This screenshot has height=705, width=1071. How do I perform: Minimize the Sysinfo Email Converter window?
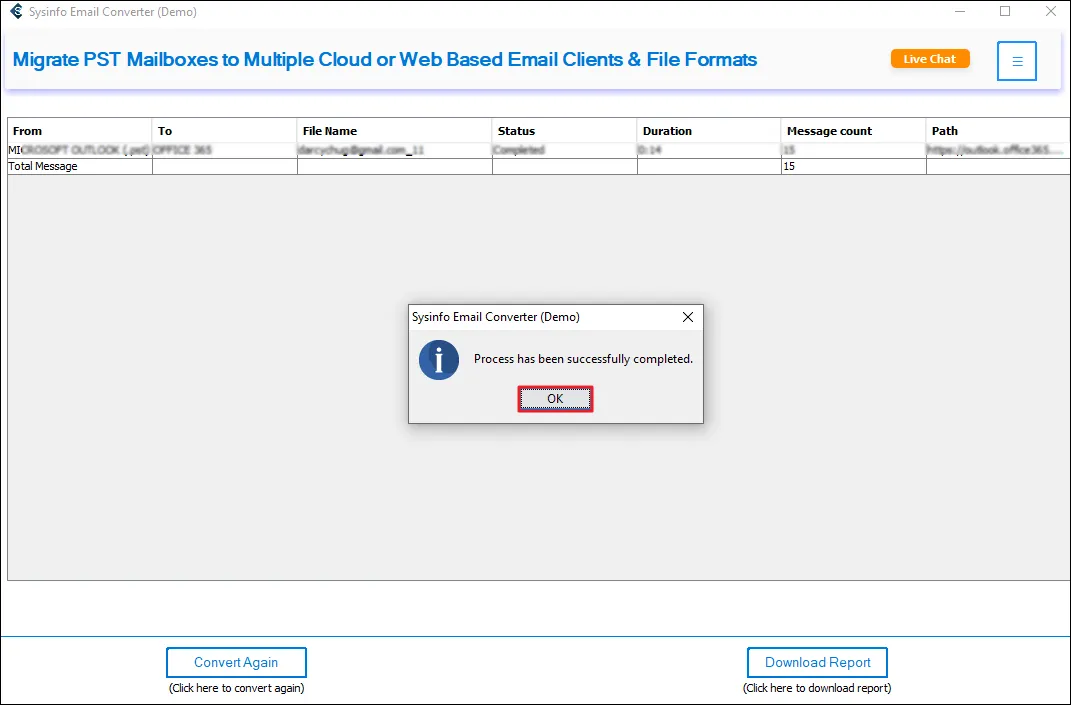959,12
